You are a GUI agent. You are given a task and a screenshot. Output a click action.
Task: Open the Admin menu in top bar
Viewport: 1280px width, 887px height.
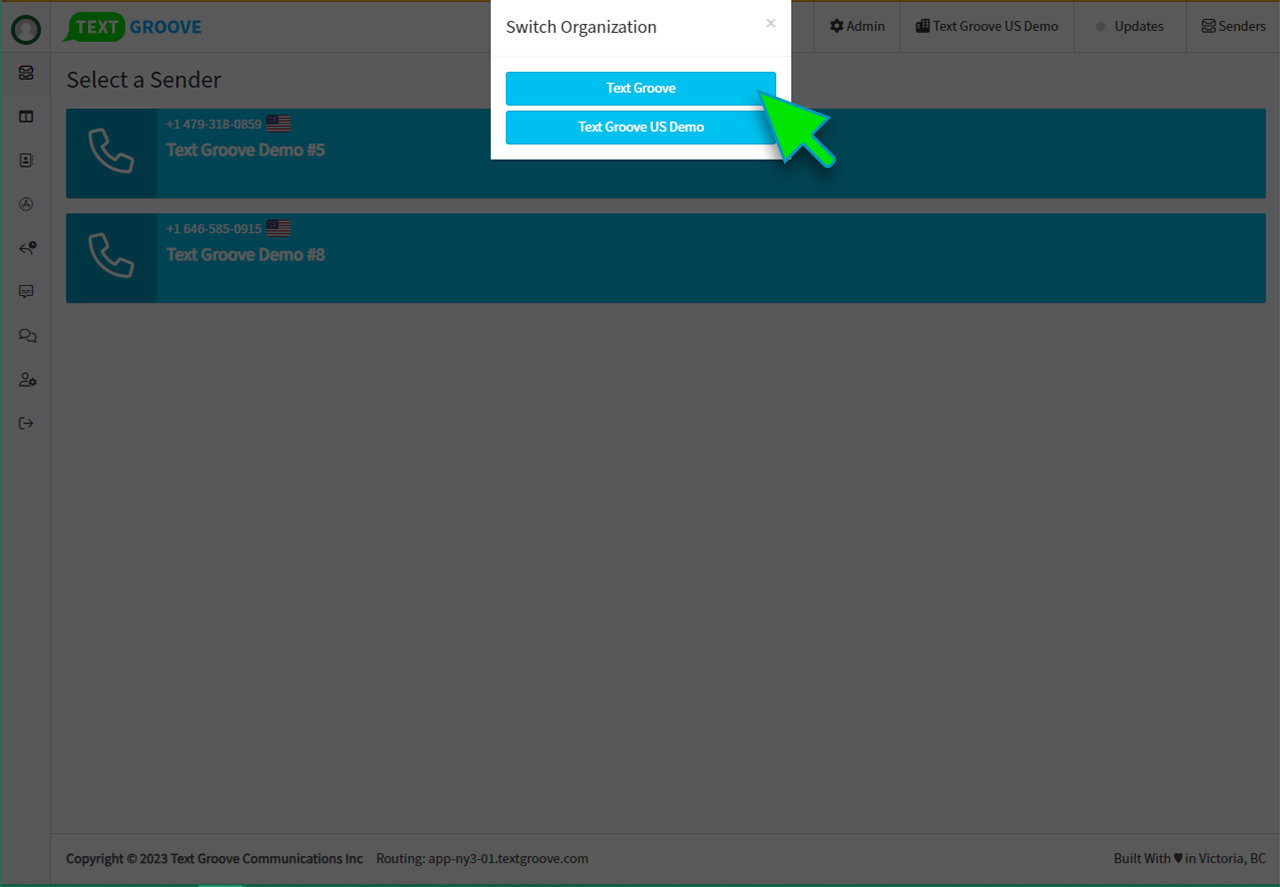(857, 26)
